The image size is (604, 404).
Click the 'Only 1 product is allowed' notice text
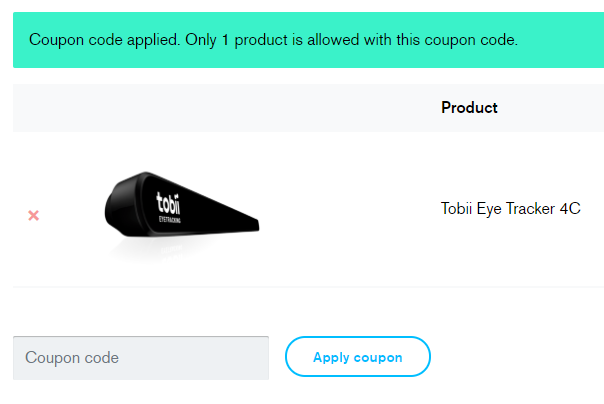pyautogui.click(x=351, y=40)
